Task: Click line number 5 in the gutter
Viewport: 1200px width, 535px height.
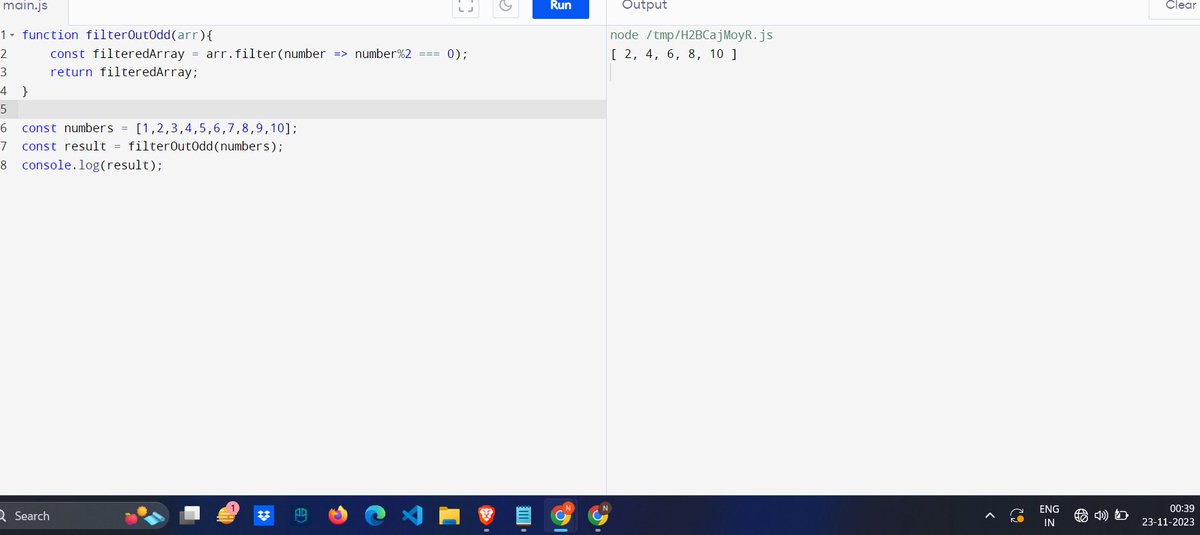Action: [4, 109]
